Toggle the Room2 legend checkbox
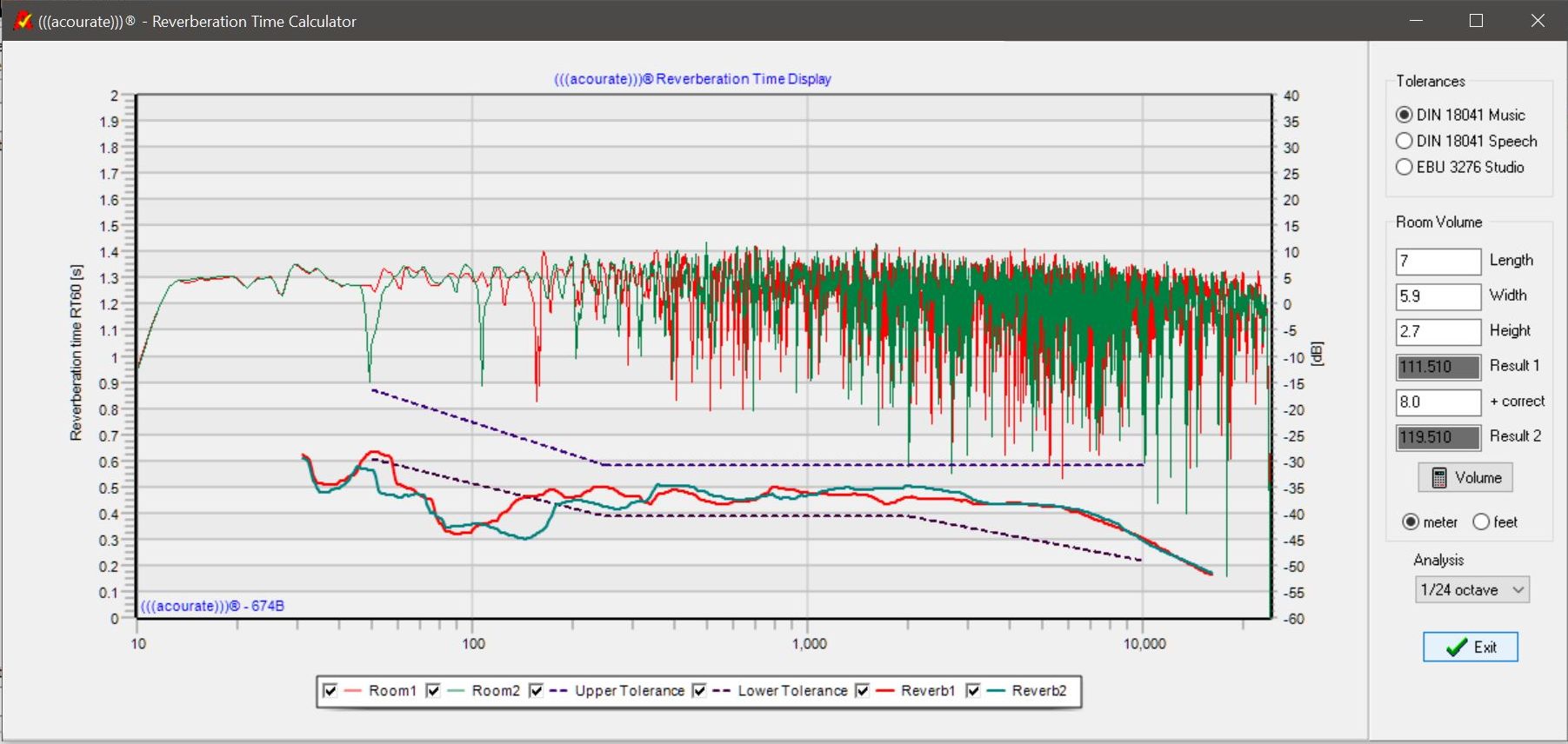 pyautogui.click(x=433, y=691)
